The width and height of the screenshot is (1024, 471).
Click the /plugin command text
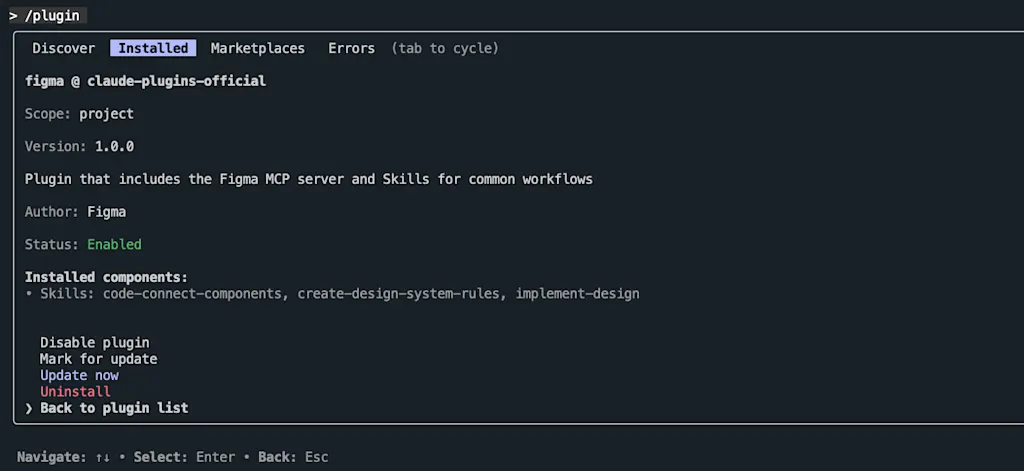(52, 16)
